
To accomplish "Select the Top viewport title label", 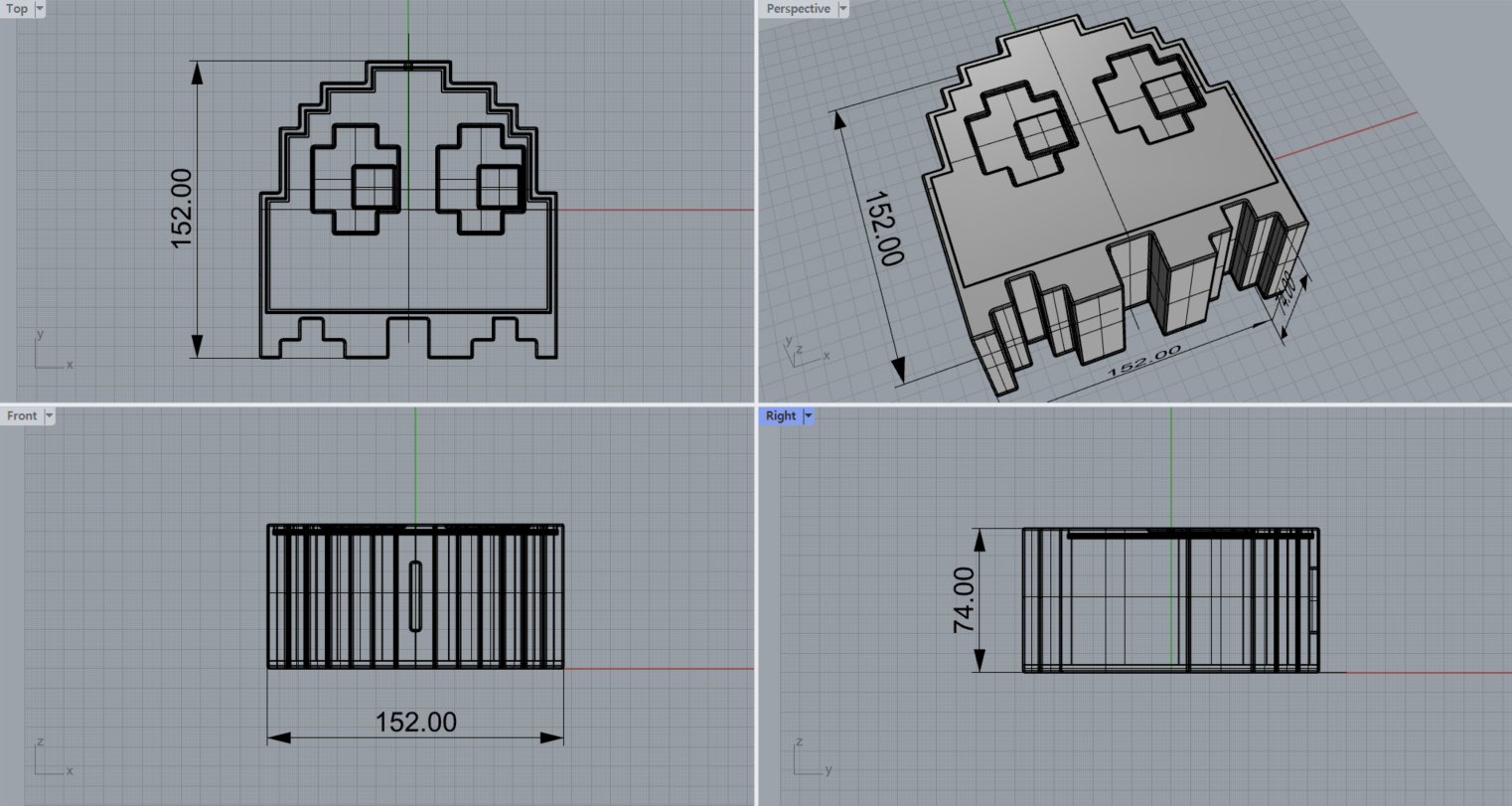I will pos(17,9).
